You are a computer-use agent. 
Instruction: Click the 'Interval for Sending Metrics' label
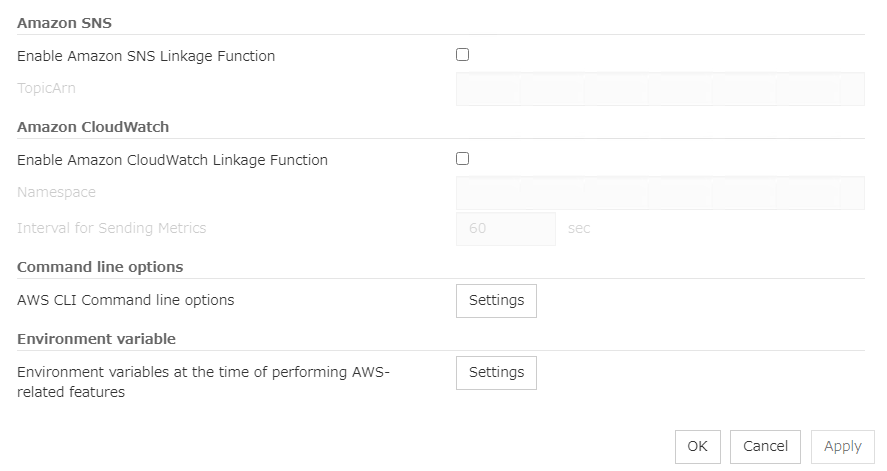[x=111, y=228]
